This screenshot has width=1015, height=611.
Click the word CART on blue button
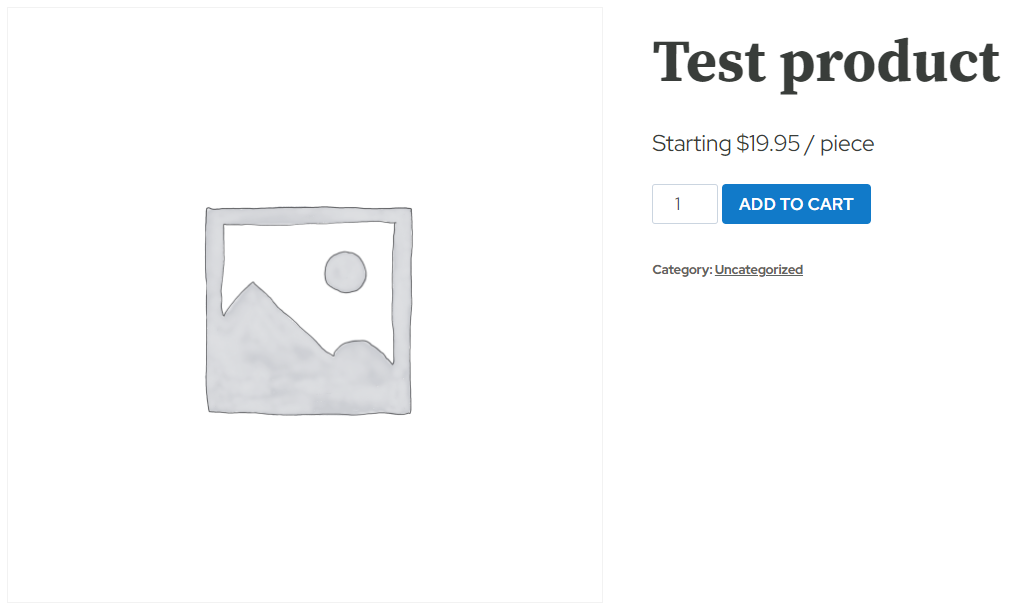point(830,205)
